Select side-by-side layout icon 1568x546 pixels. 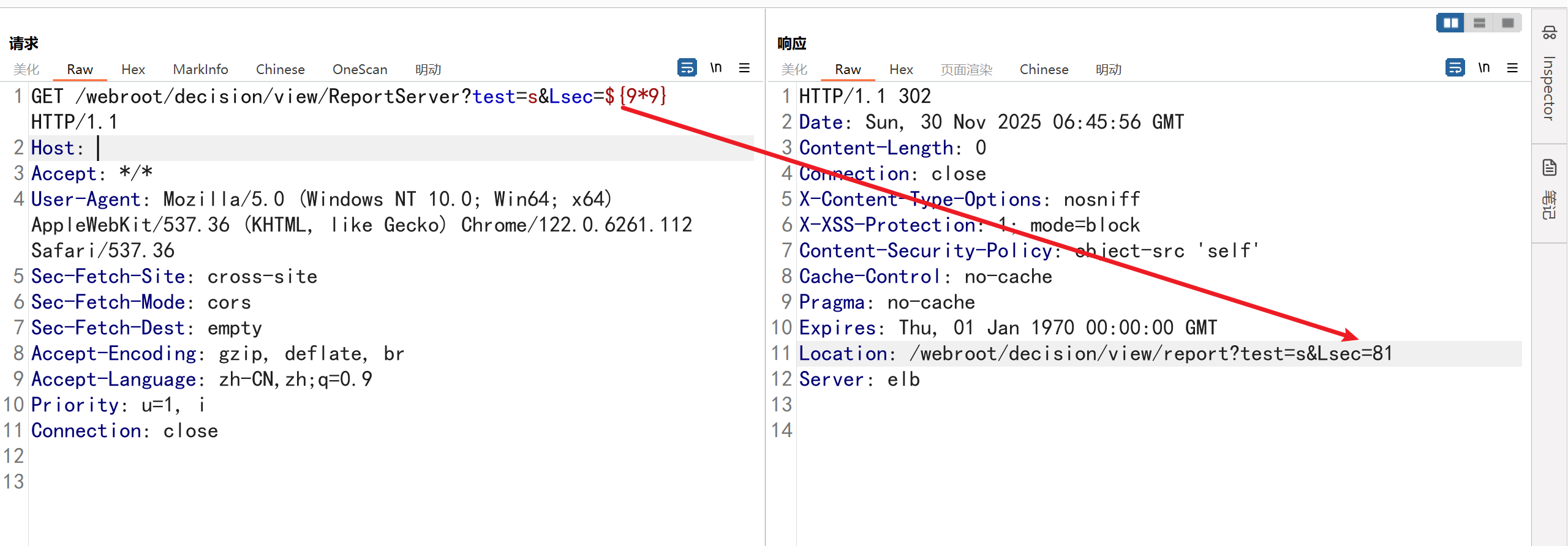click(1450, 23)
